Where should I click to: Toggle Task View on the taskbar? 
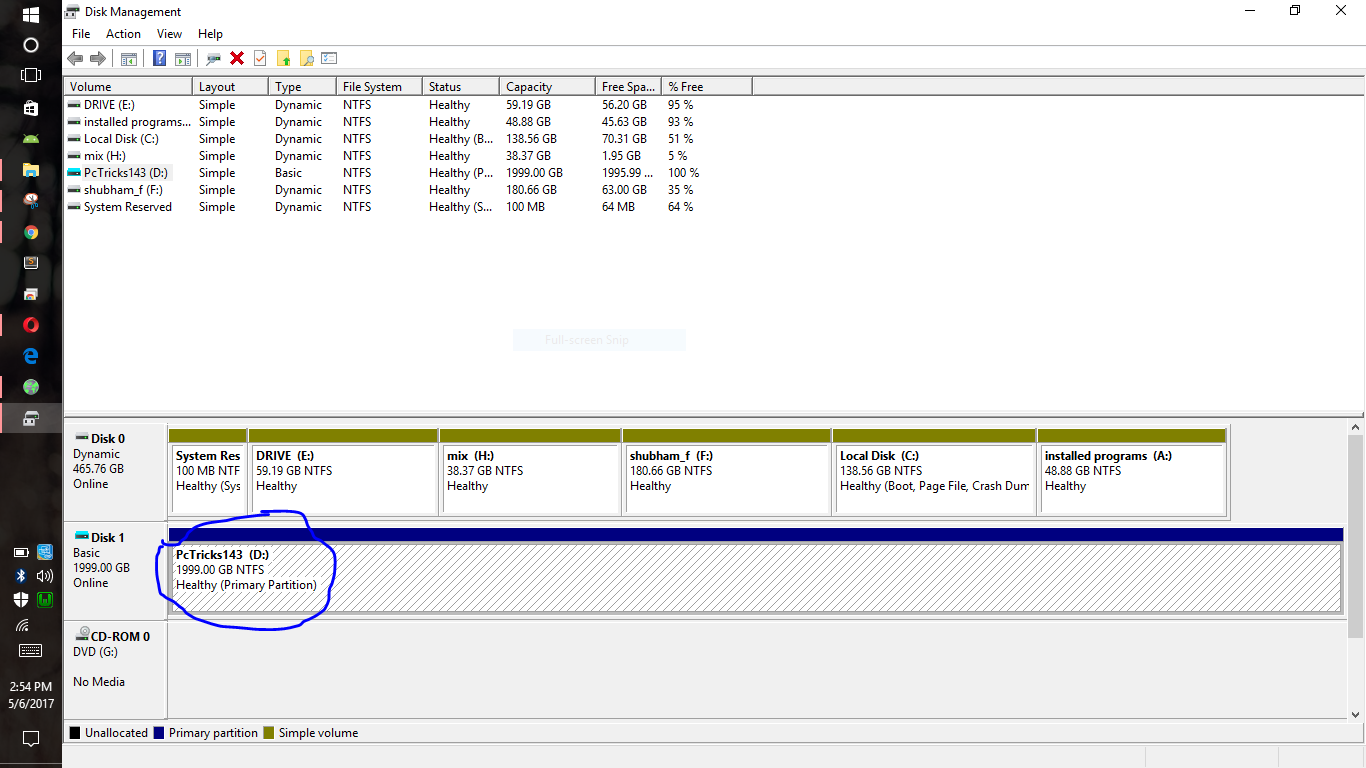tap(30, 74)
